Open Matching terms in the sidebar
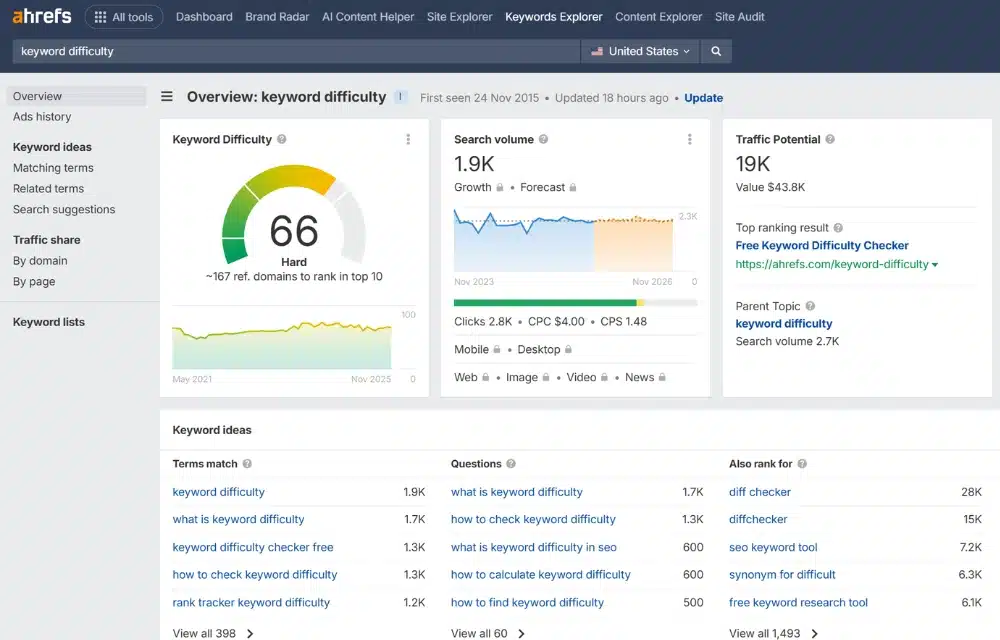The height and width of the screenshot is (640, 1000). [53, 168]
